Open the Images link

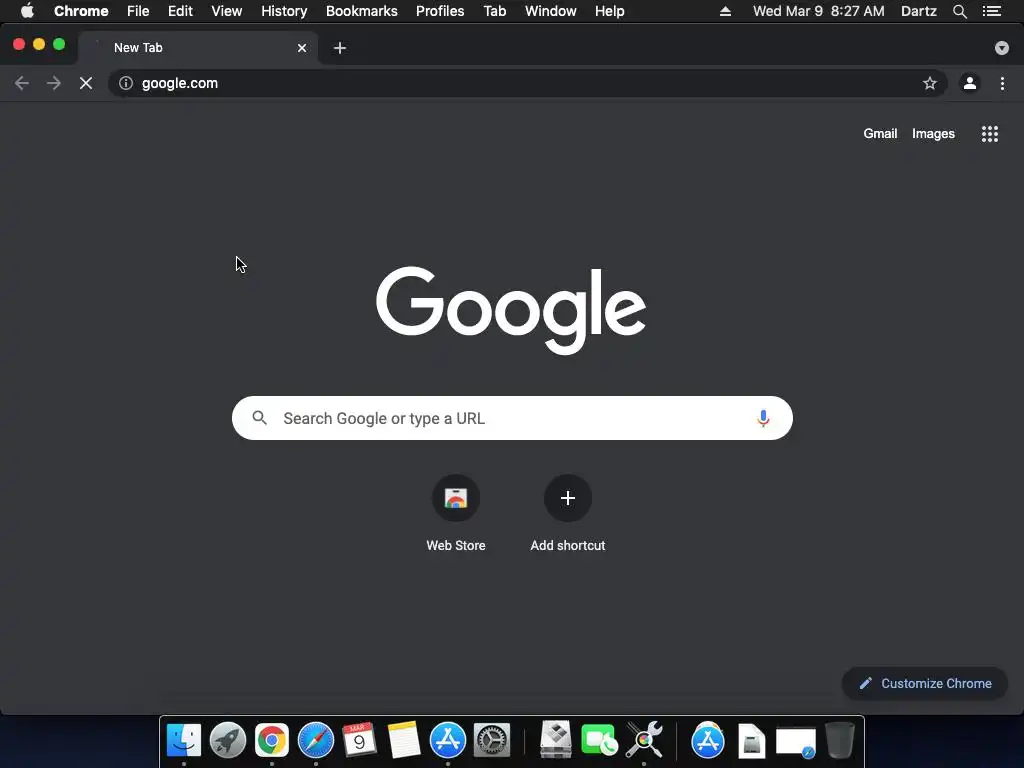coord(933,134)
